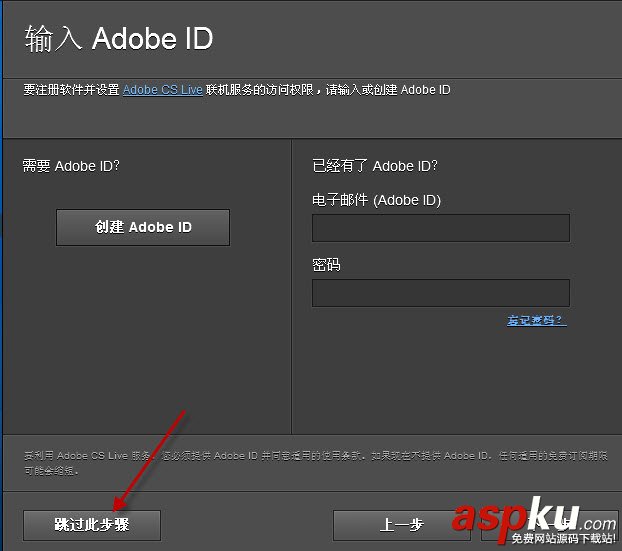
Task: Open the 忘记密码? link
Action: (x=536, y=320)
